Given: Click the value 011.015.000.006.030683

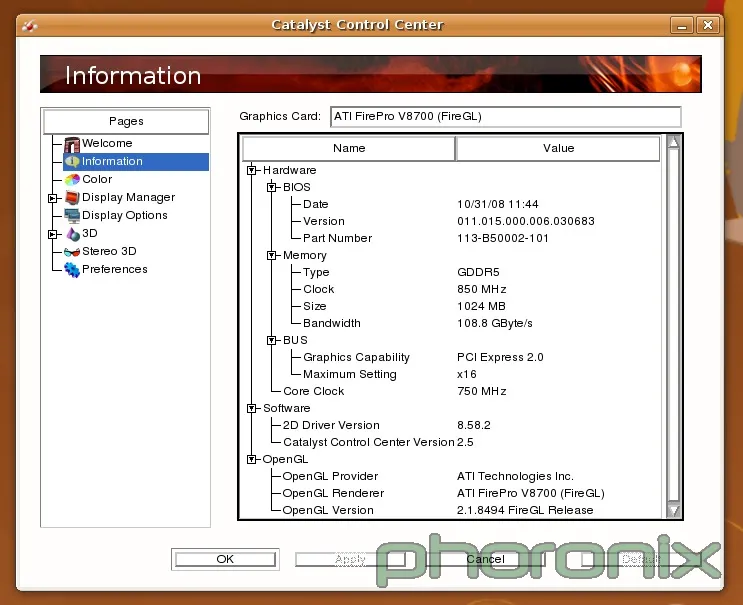Looking at the screenshot, I should [526, 221].
